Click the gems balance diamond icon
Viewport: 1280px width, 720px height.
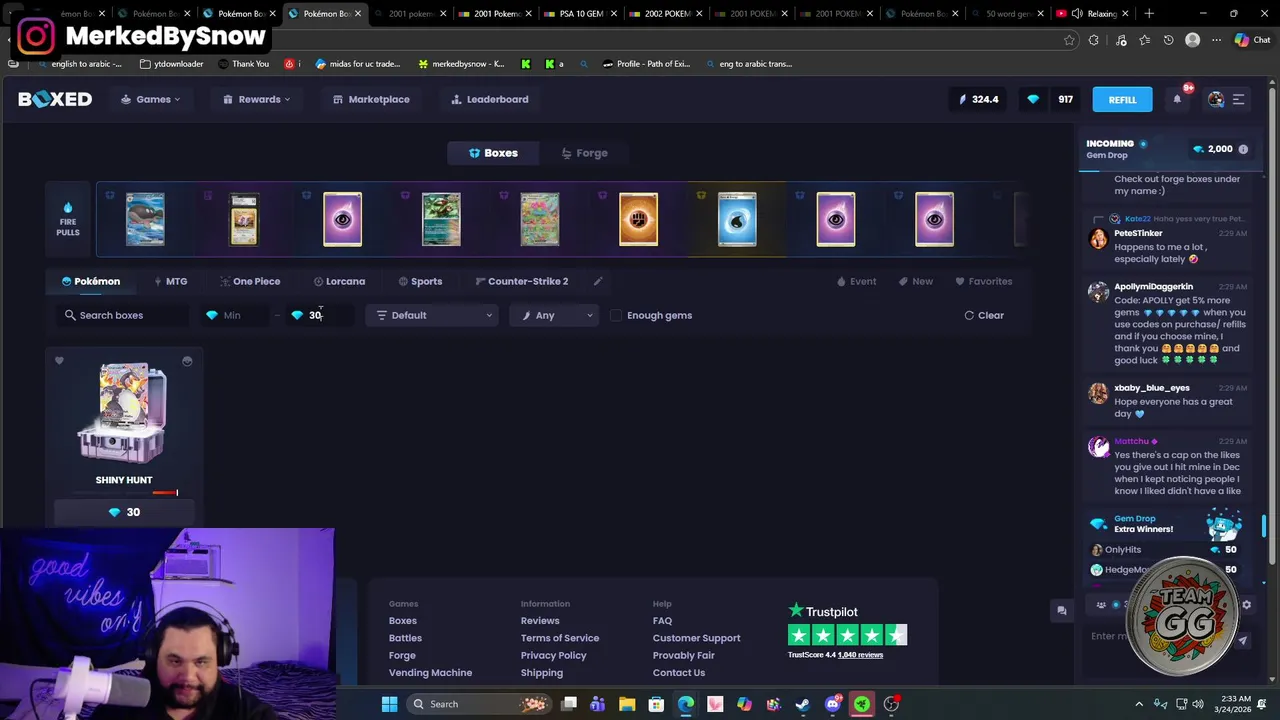tap(1033, 99)
